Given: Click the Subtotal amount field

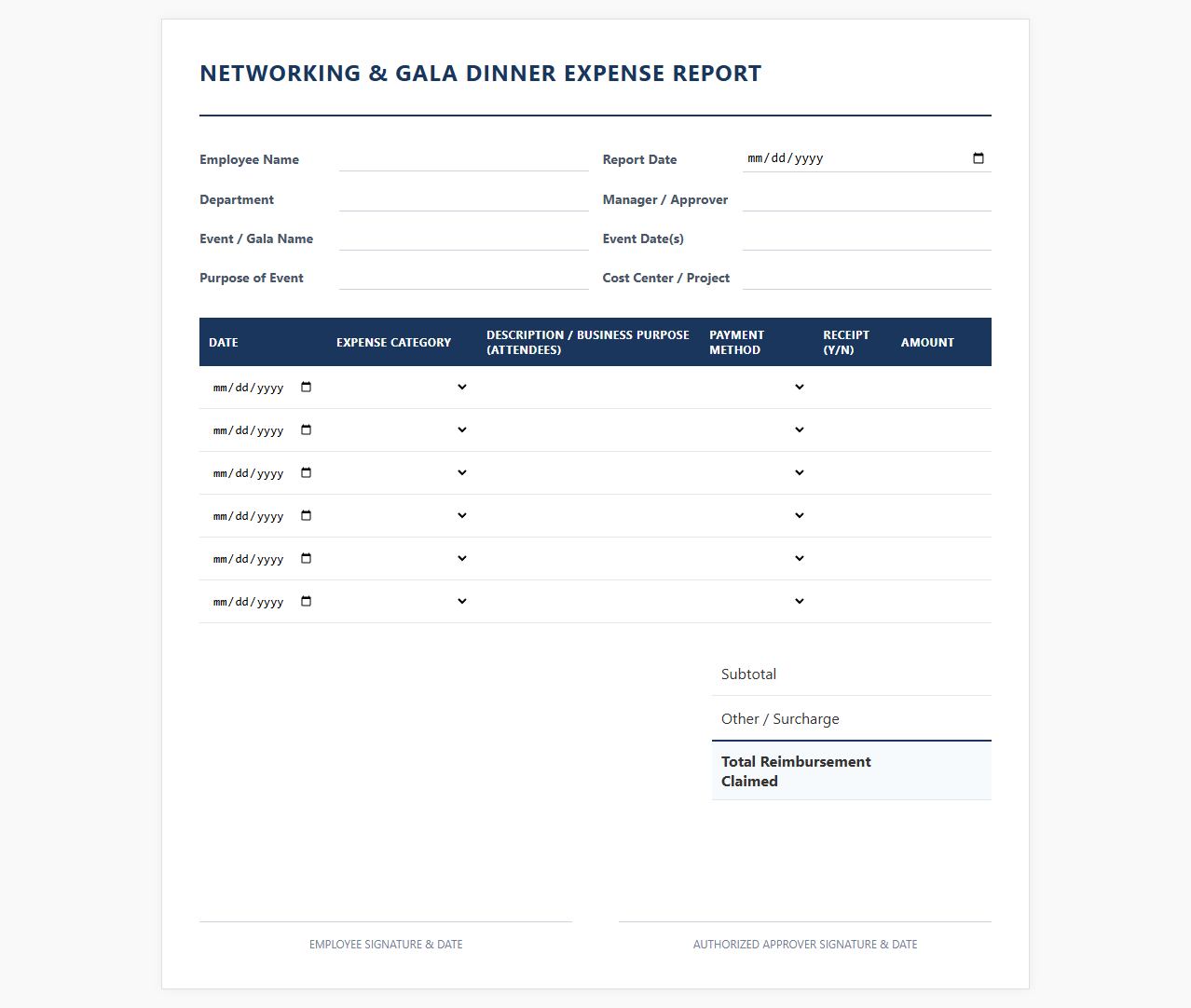Looking at the screenshot, I should pos(938,674).
